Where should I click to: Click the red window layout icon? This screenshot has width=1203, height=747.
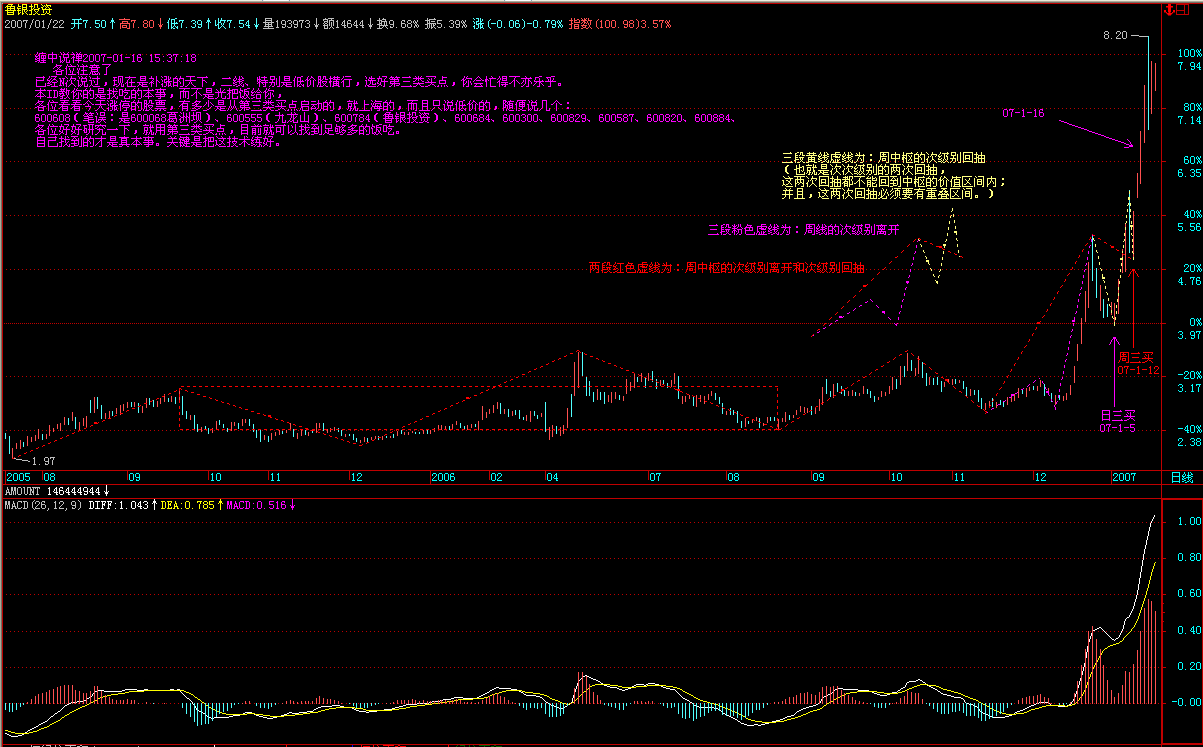1184,9
